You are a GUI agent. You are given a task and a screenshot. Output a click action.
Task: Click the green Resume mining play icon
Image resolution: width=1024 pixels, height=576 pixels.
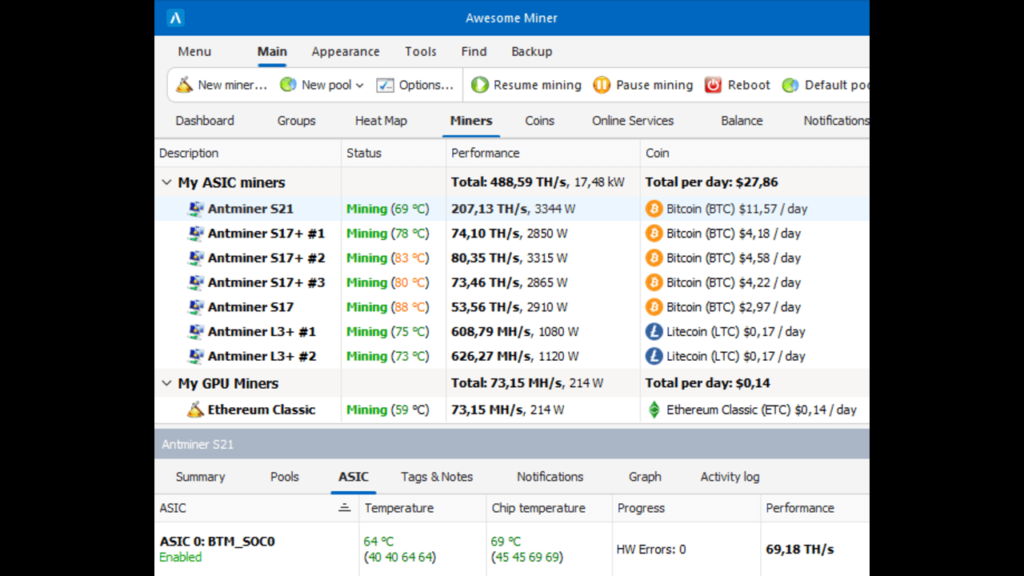(480, 84)
